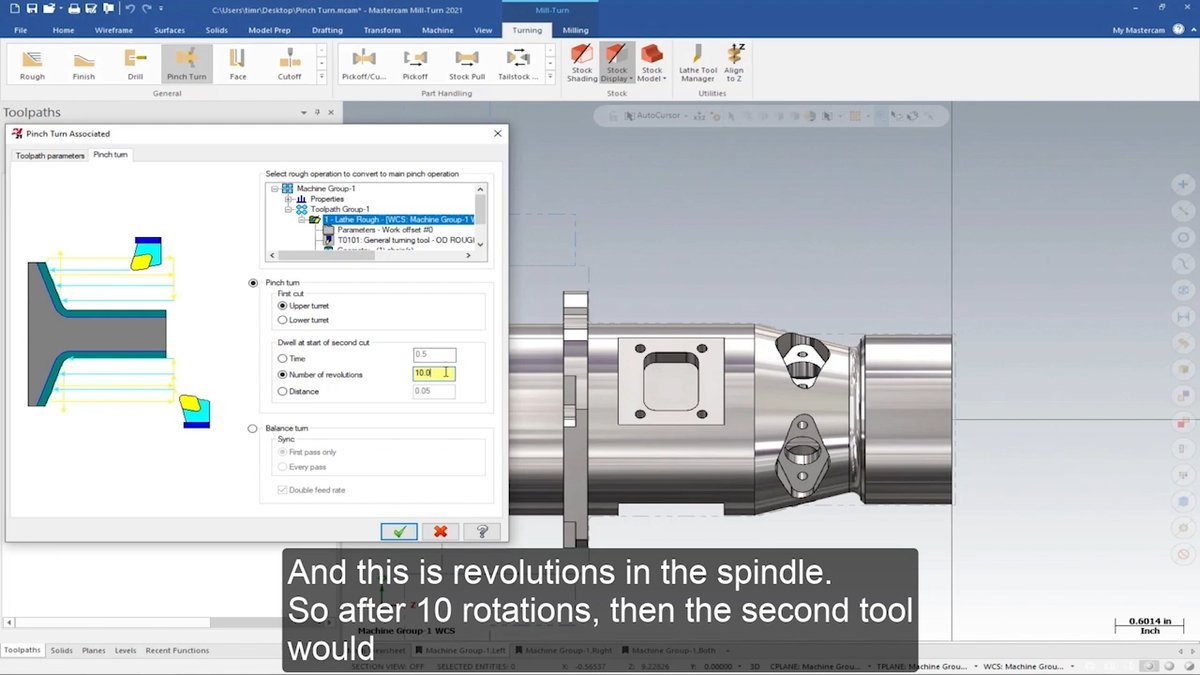
Task: Open the Recent Functions bottom tab
Action: tap(177, 650)
